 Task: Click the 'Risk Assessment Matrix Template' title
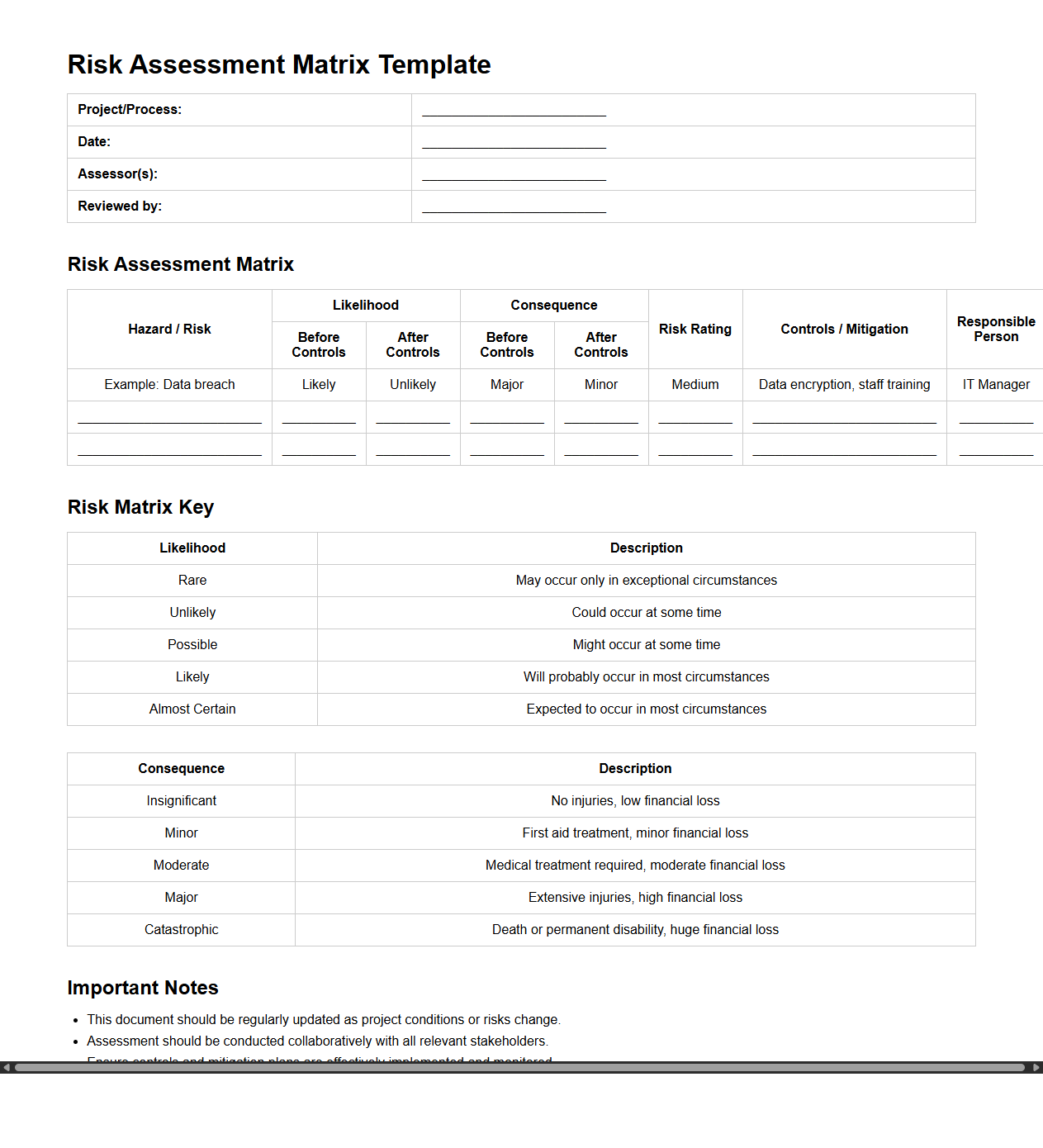[x=279, y=64]
